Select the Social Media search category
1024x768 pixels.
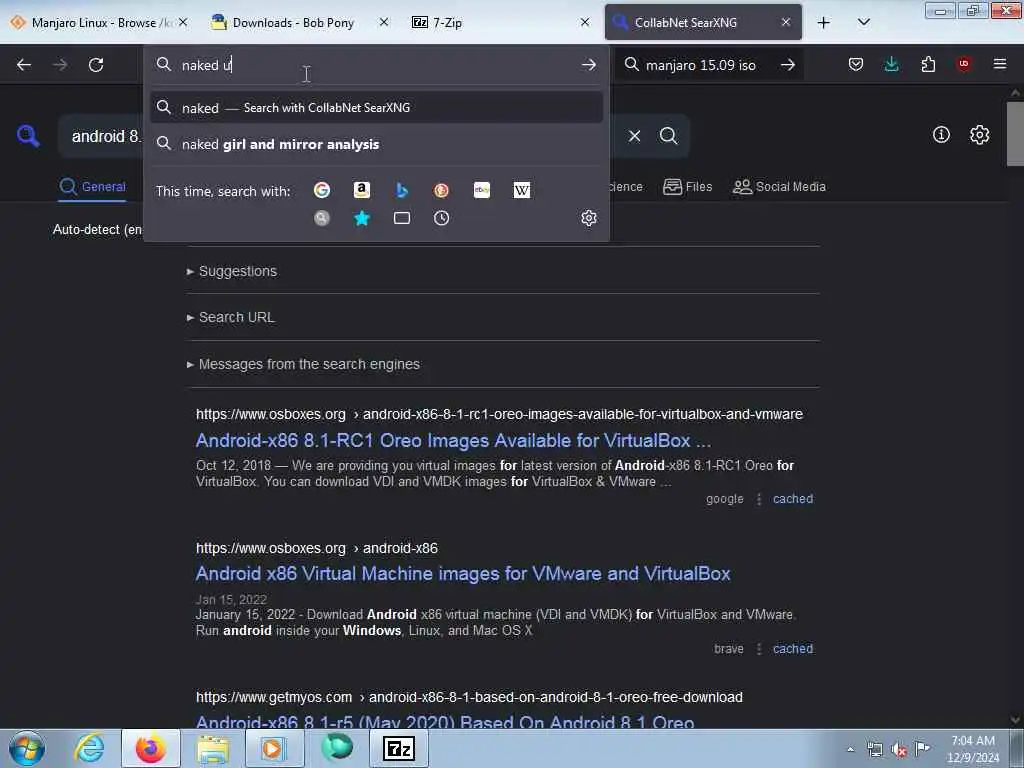coord(779,187)
